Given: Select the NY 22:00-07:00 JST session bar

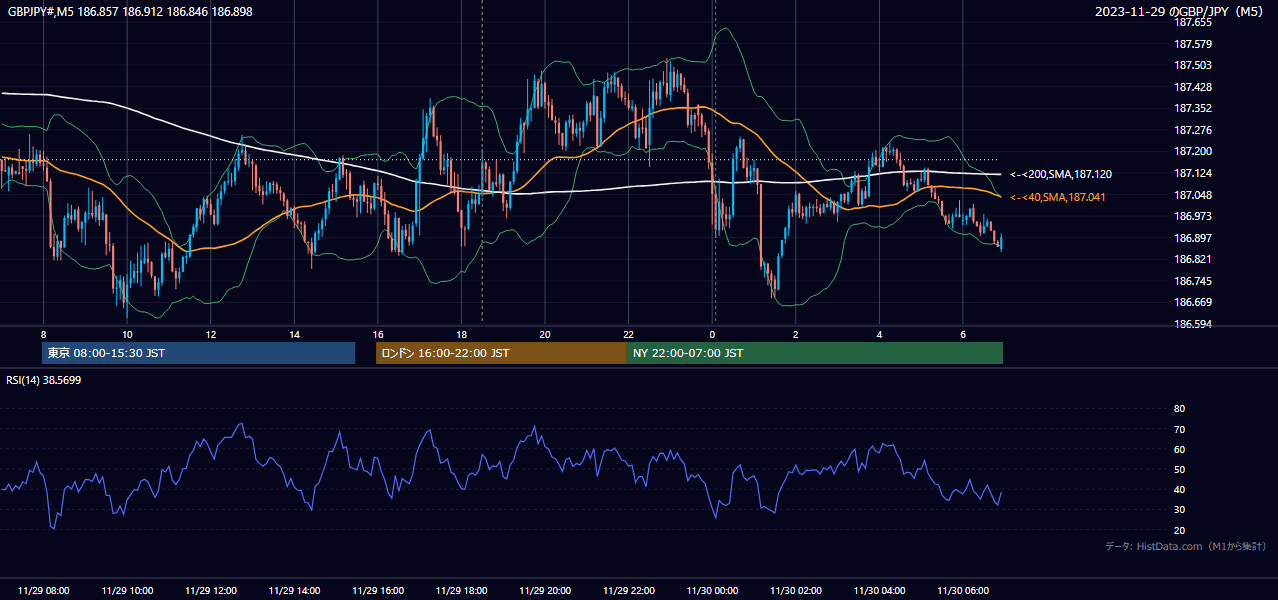Looking at the screenshot, I should click(x=815, y=353).
